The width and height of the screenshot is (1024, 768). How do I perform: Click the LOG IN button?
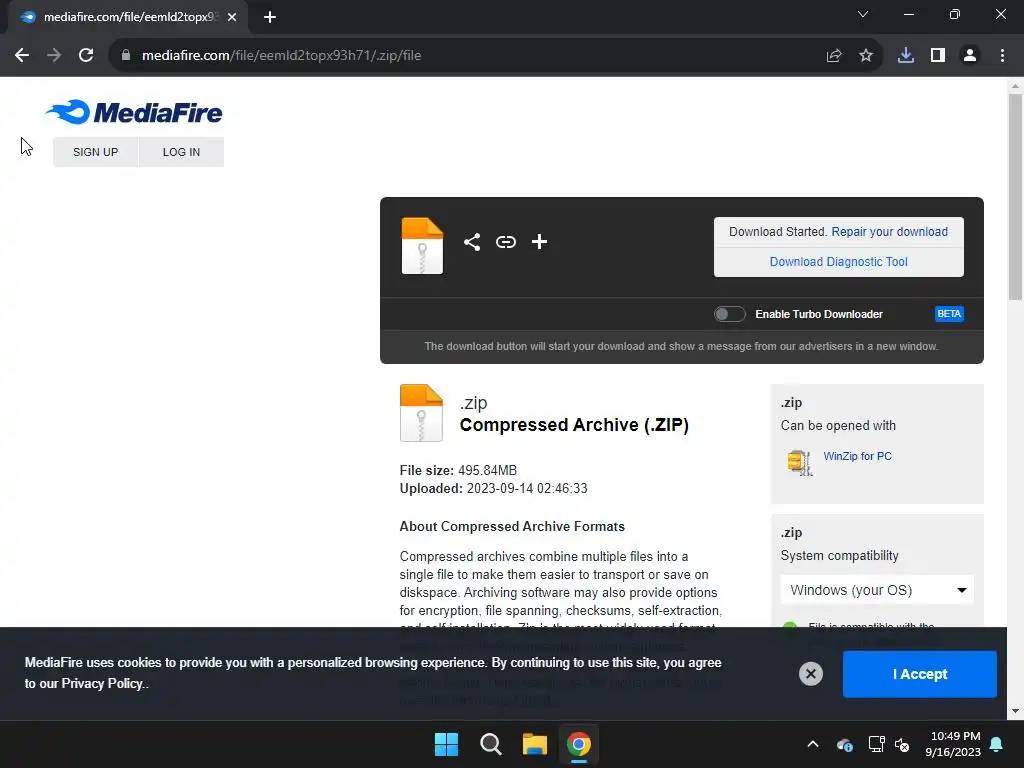click(182, 152)
